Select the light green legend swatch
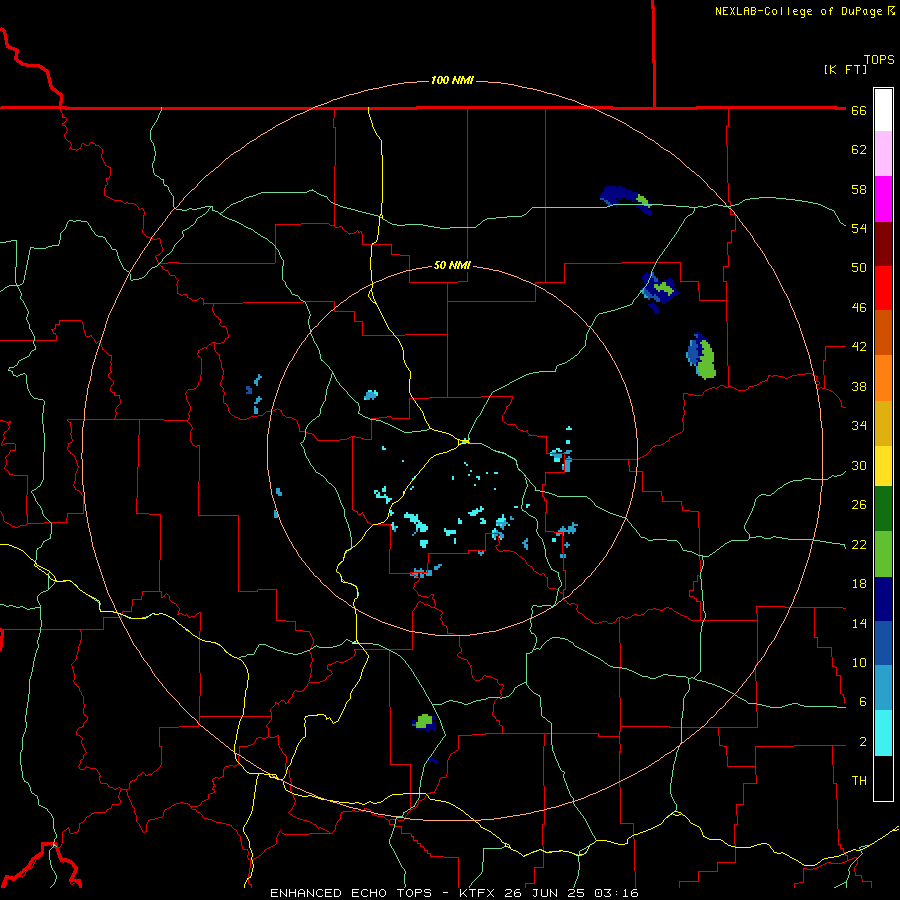The width and height of the screenshot is (900, 900). point(883,554)
